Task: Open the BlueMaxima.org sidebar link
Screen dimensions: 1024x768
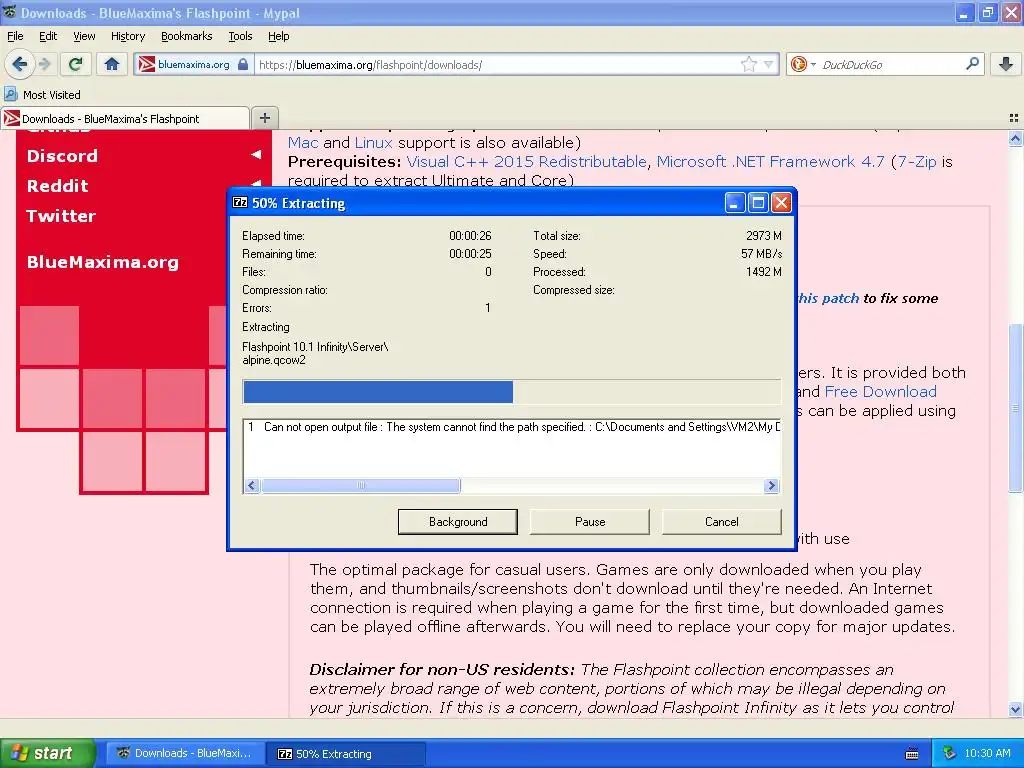Action: tap(103, 262)
